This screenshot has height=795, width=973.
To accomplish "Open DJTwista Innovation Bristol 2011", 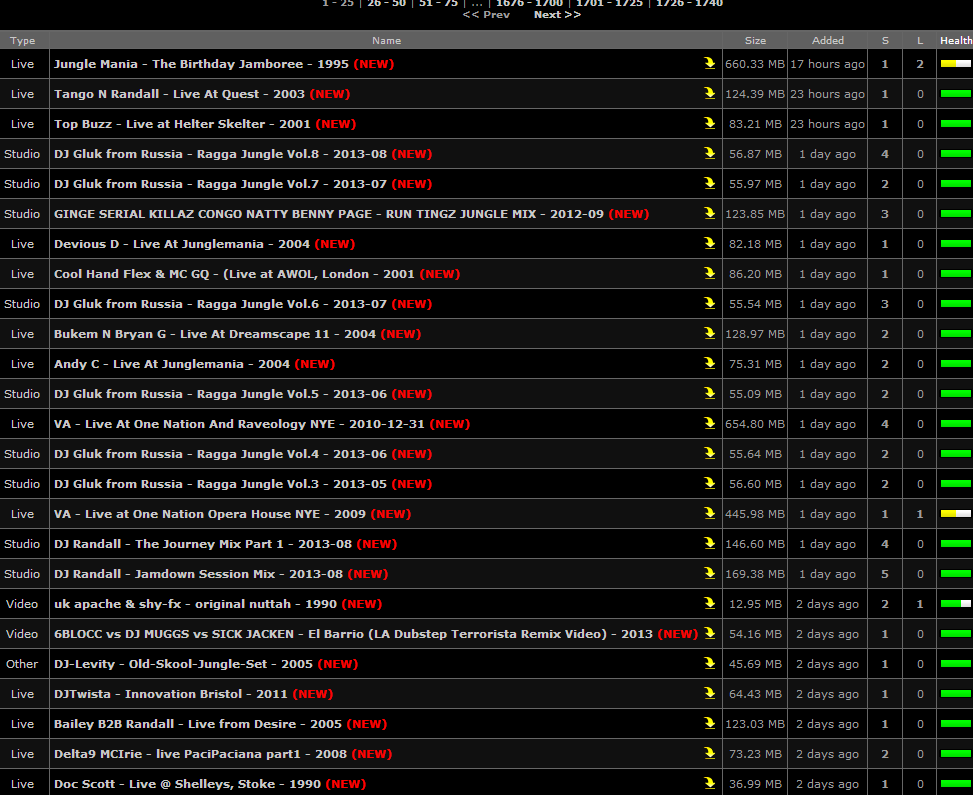I will 171,694.
